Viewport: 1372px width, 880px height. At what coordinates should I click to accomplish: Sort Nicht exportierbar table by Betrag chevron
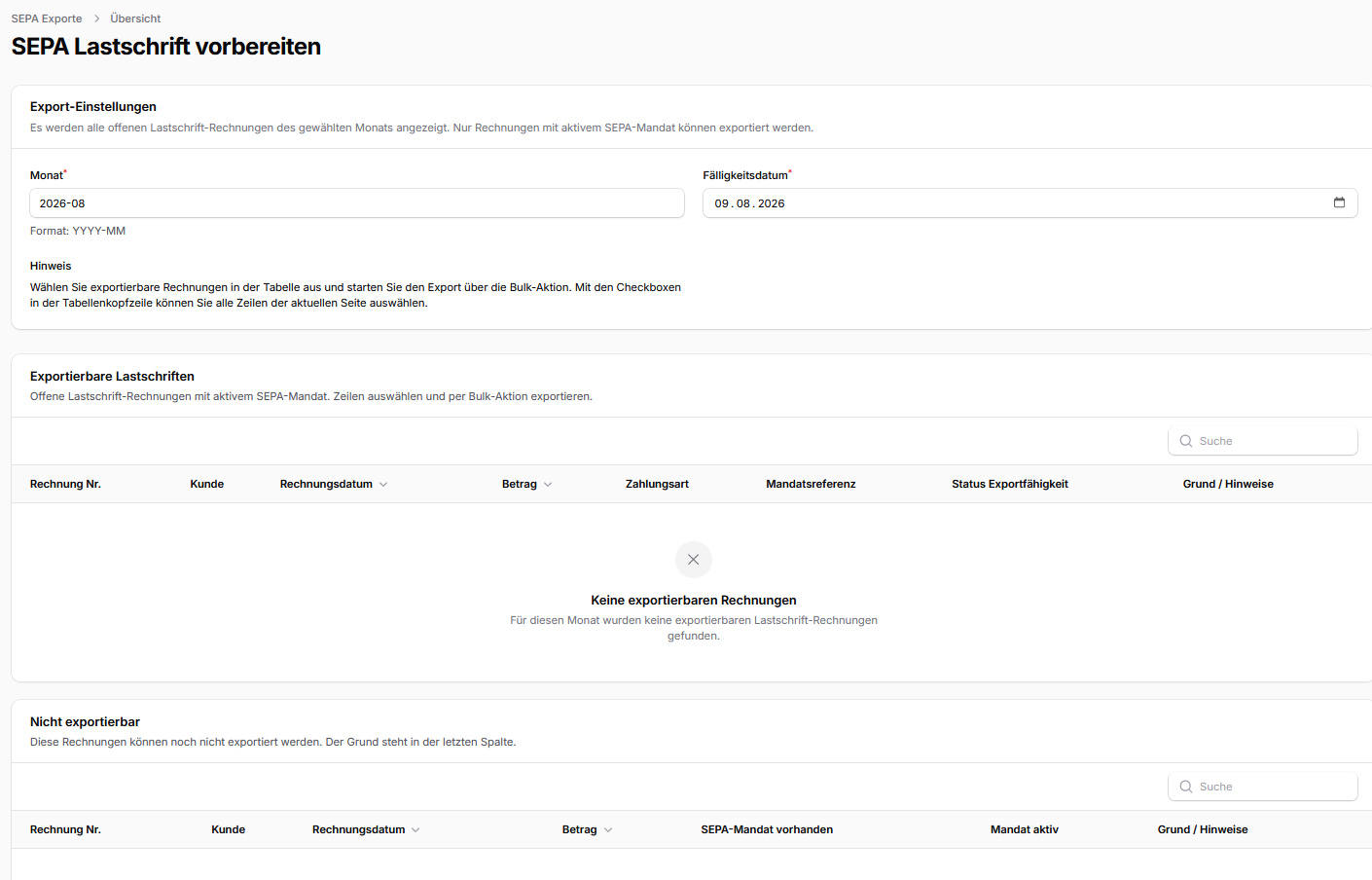[x=608, y=829]
